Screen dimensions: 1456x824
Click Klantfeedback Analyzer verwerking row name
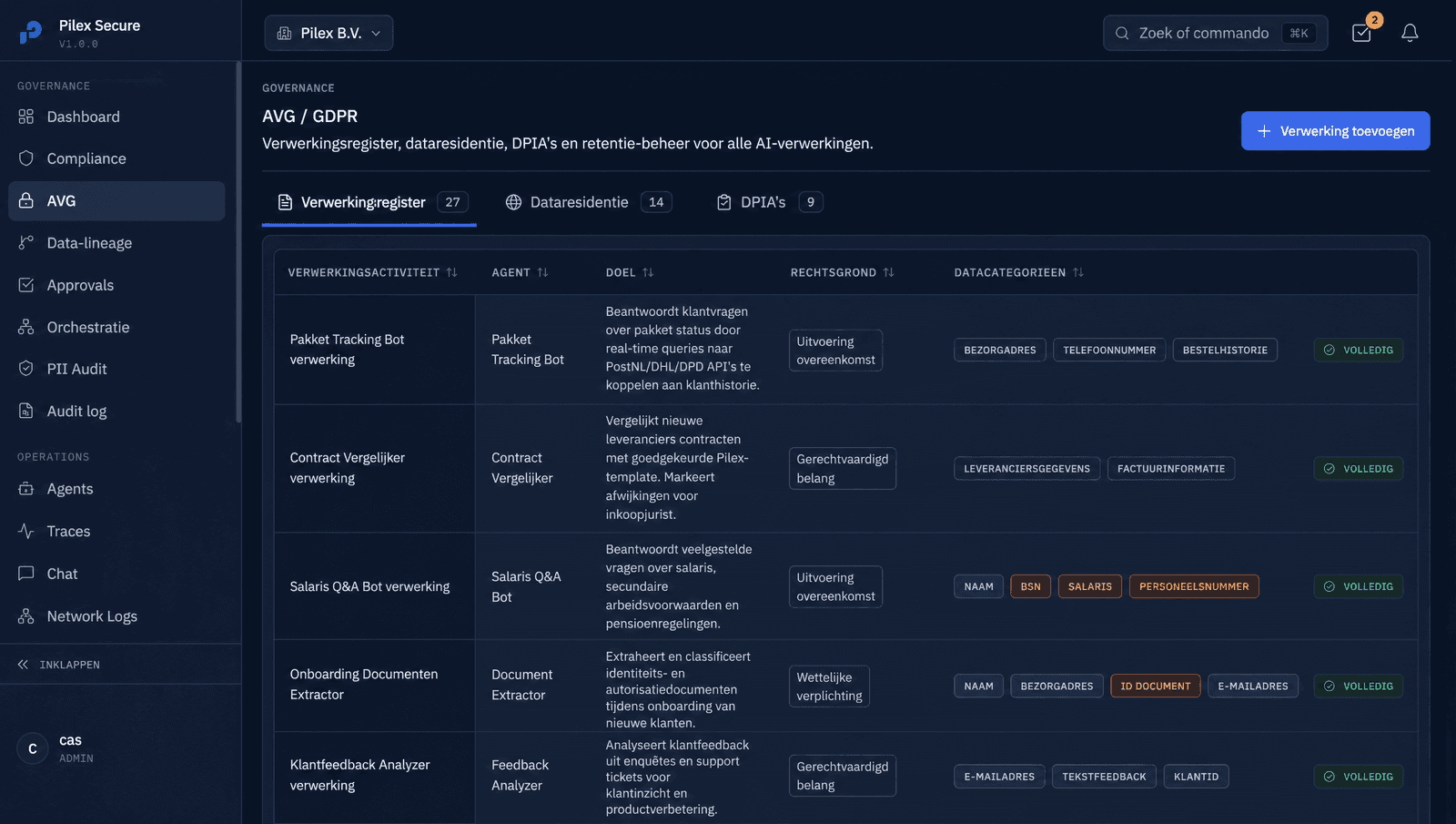(359, 775)
